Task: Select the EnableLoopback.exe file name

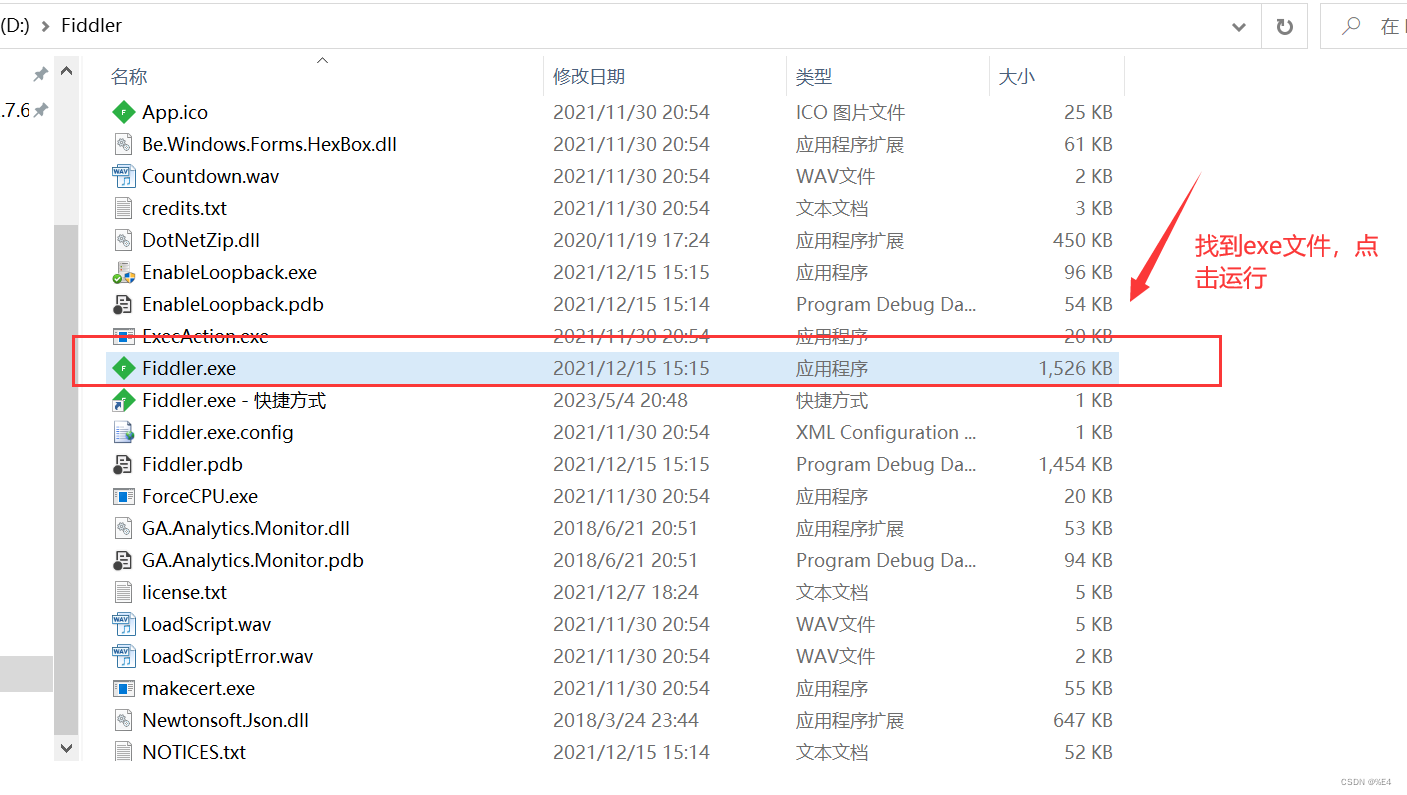Action: (229, 272)
